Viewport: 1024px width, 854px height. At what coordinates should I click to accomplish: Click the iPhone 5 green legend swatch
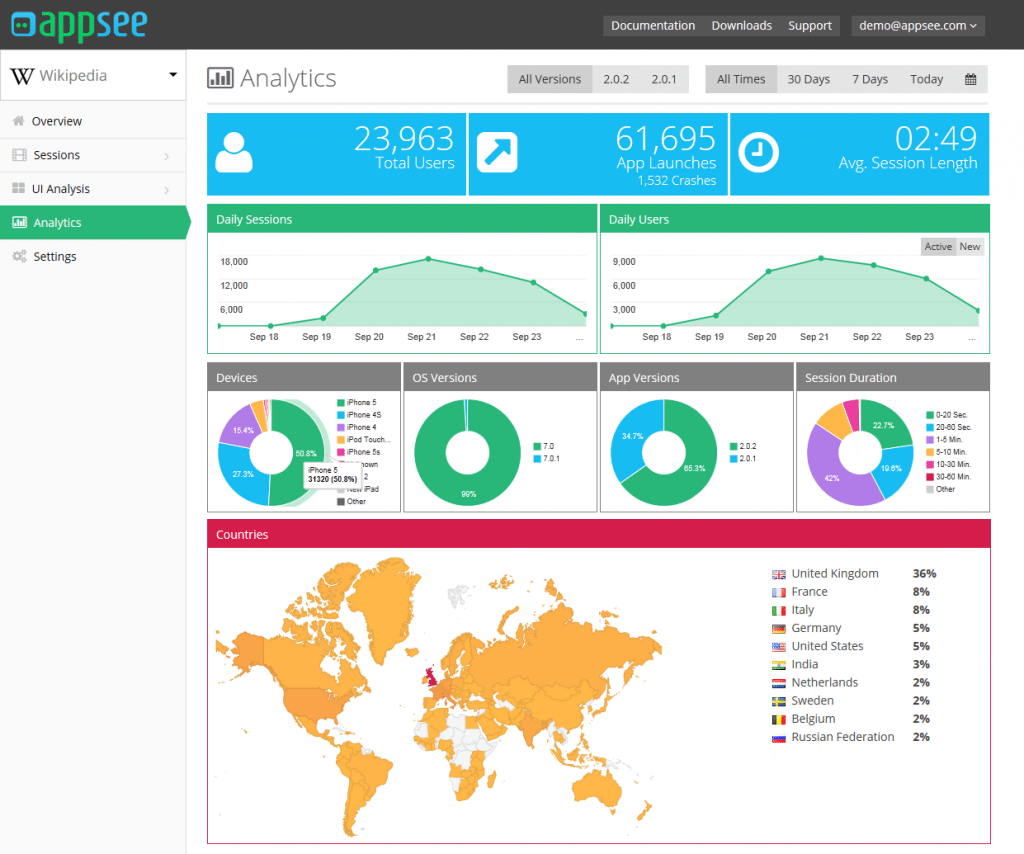coord(341,402)
